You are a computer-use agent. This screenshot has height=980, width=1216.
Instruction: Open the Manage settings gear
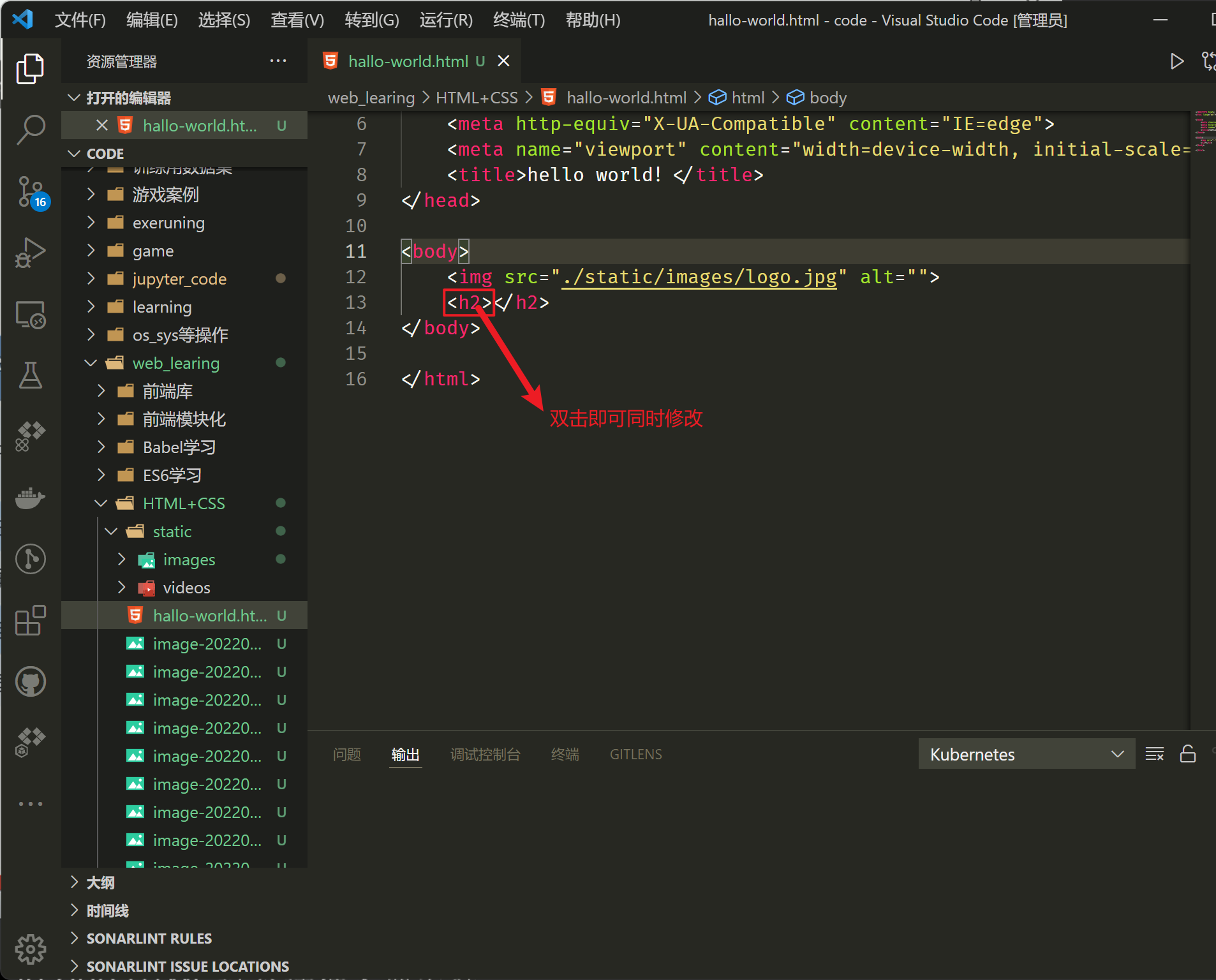[x=30, y=949]
